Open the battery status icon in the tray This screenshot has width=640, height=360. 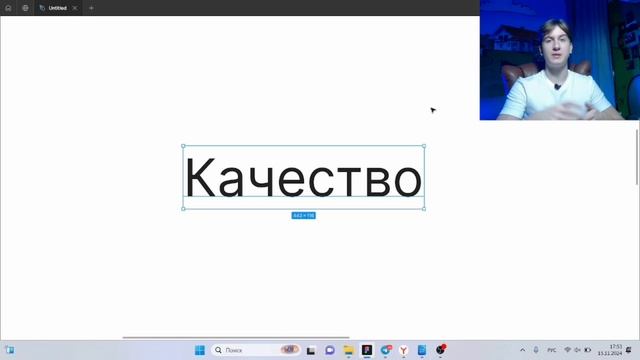[588, 350]
